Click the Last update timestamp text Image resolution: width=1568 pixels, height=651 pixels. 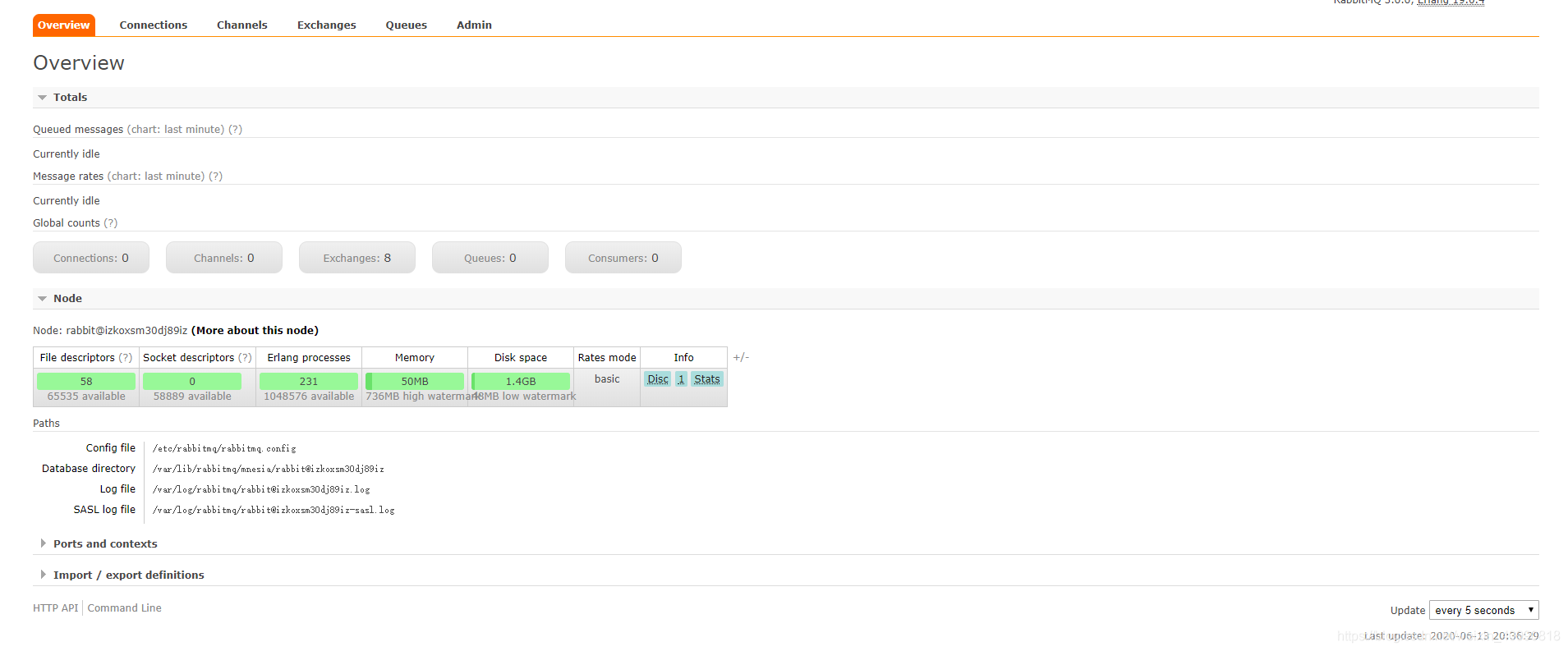click(1452, 635)
